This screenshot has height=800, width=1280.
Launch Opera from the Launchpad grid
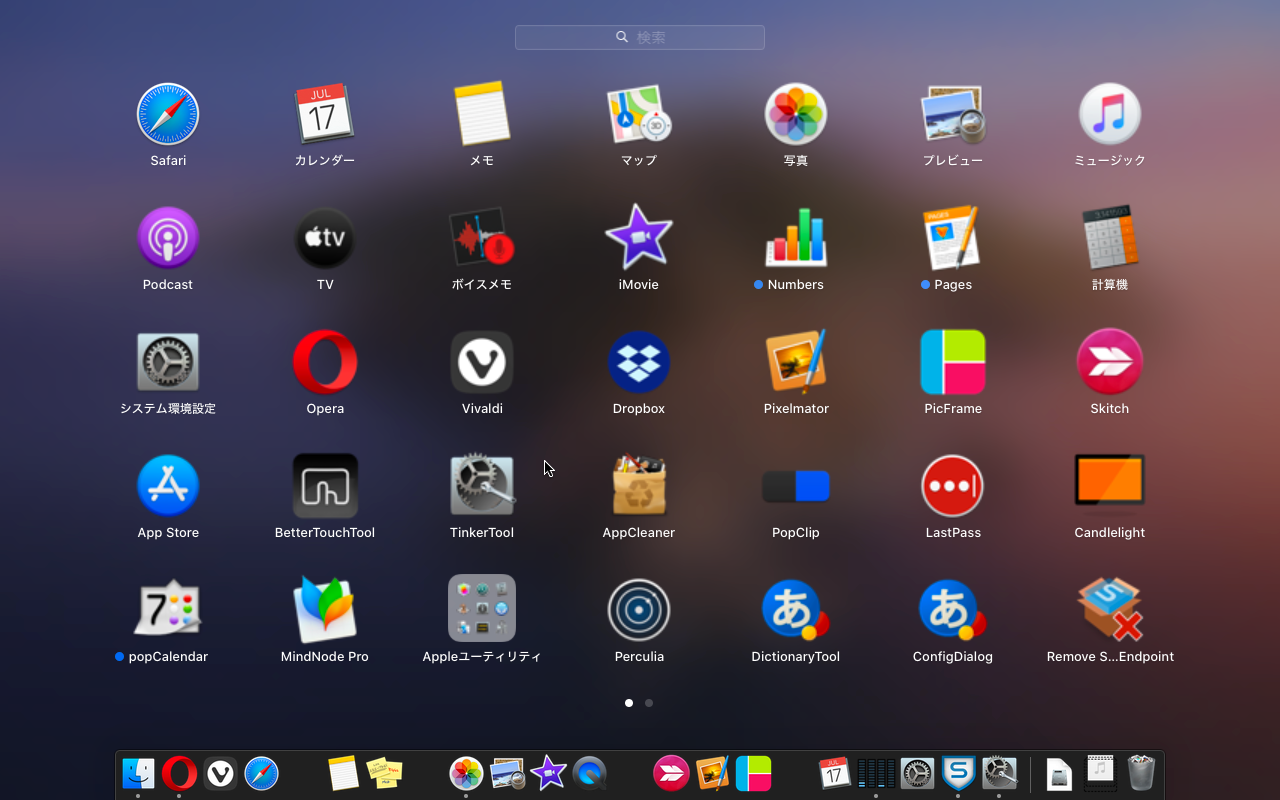click(x=325, y=362)
